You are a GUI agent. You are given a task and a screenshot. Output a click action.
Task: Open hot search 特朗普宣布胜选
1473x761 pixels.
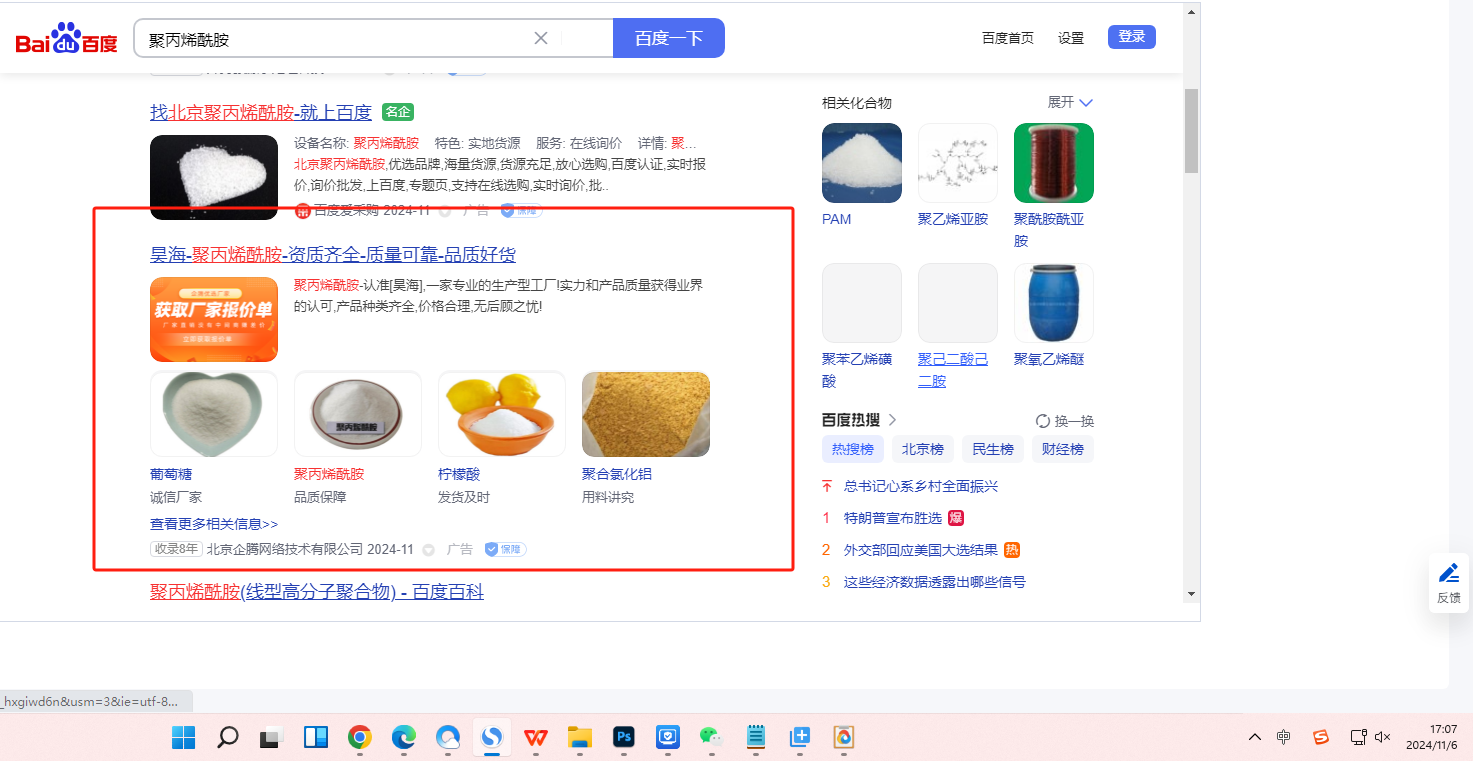(x=893, y=518)
